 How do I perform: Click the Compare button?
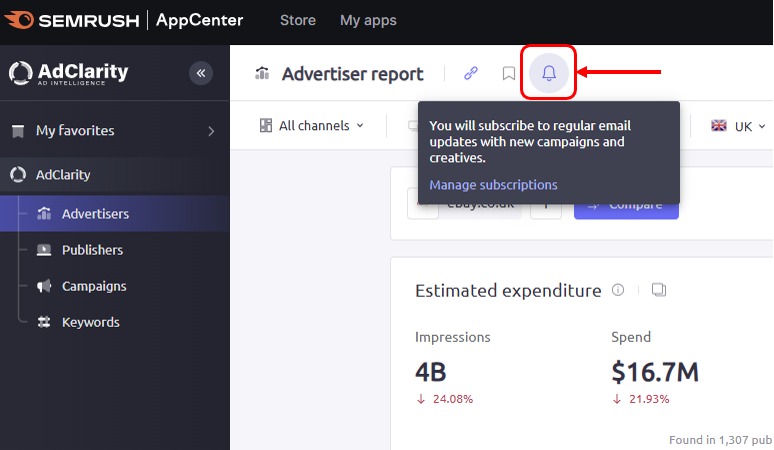click(x=626, y=205)
